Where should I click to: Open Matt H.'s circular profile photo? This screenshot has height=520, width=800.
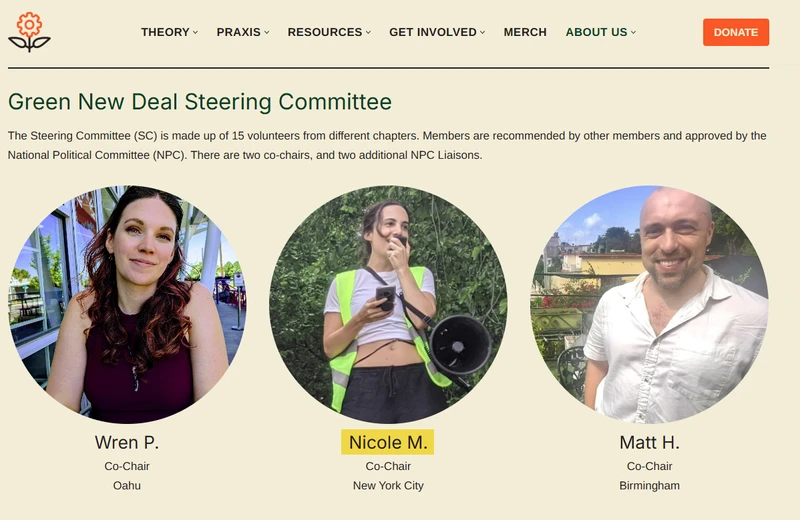click(649, 304)
